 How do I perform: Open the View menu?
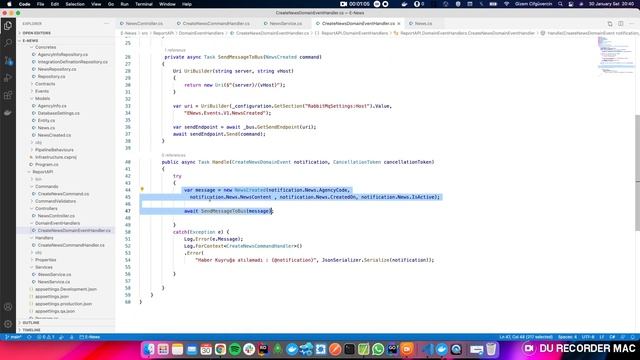[96, 4]
